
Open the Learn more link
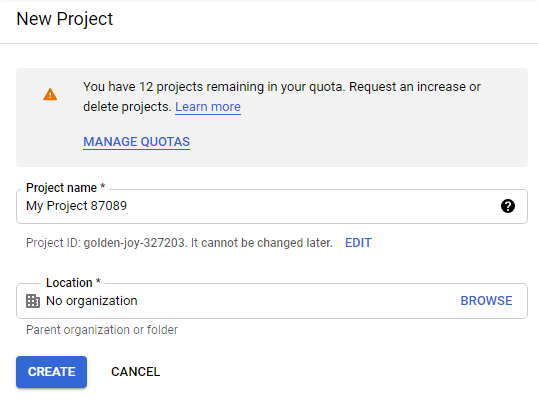click(x=208, y=107)
